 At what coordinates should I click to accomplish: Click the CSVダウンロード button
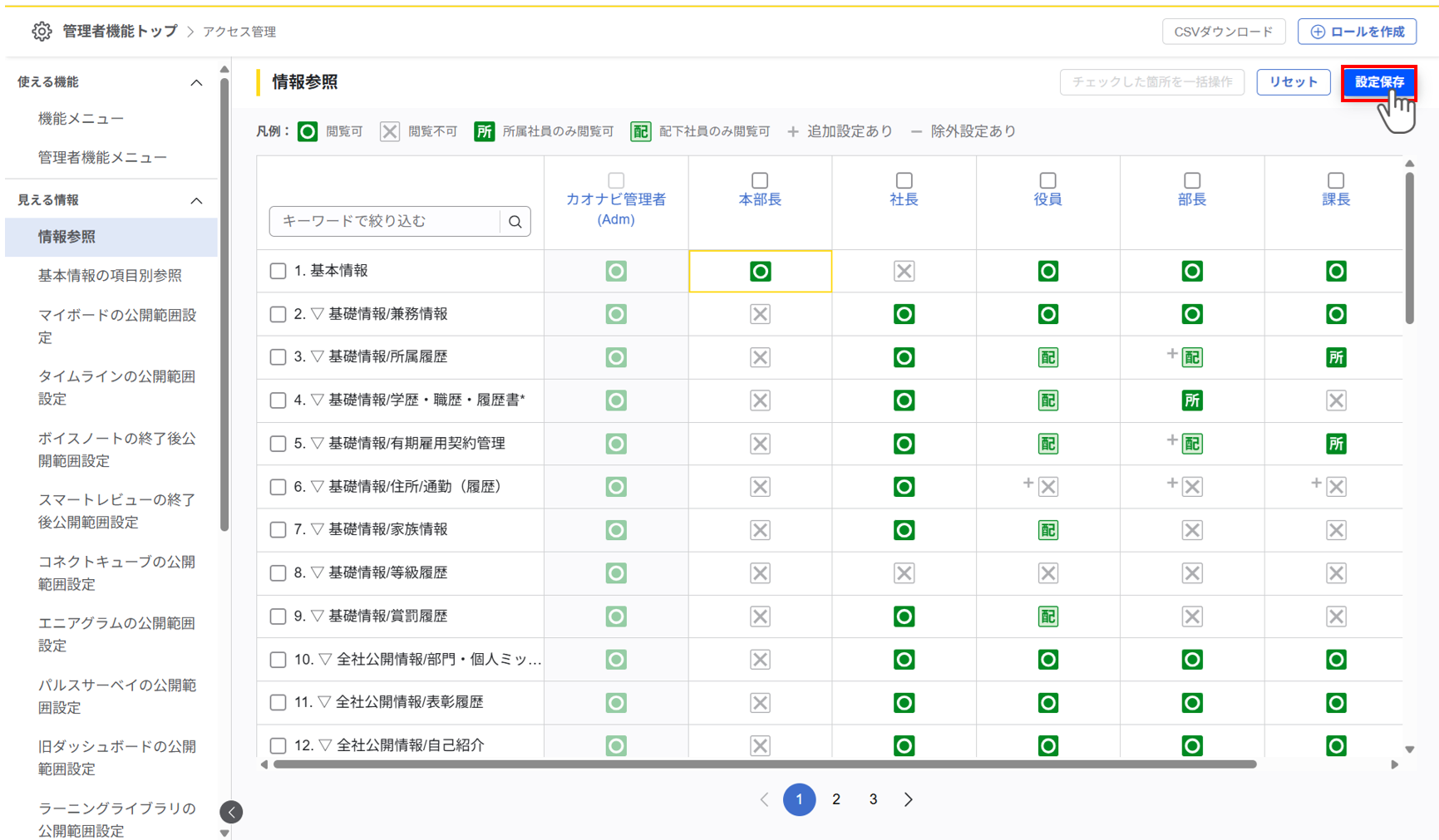point(1223,32)
